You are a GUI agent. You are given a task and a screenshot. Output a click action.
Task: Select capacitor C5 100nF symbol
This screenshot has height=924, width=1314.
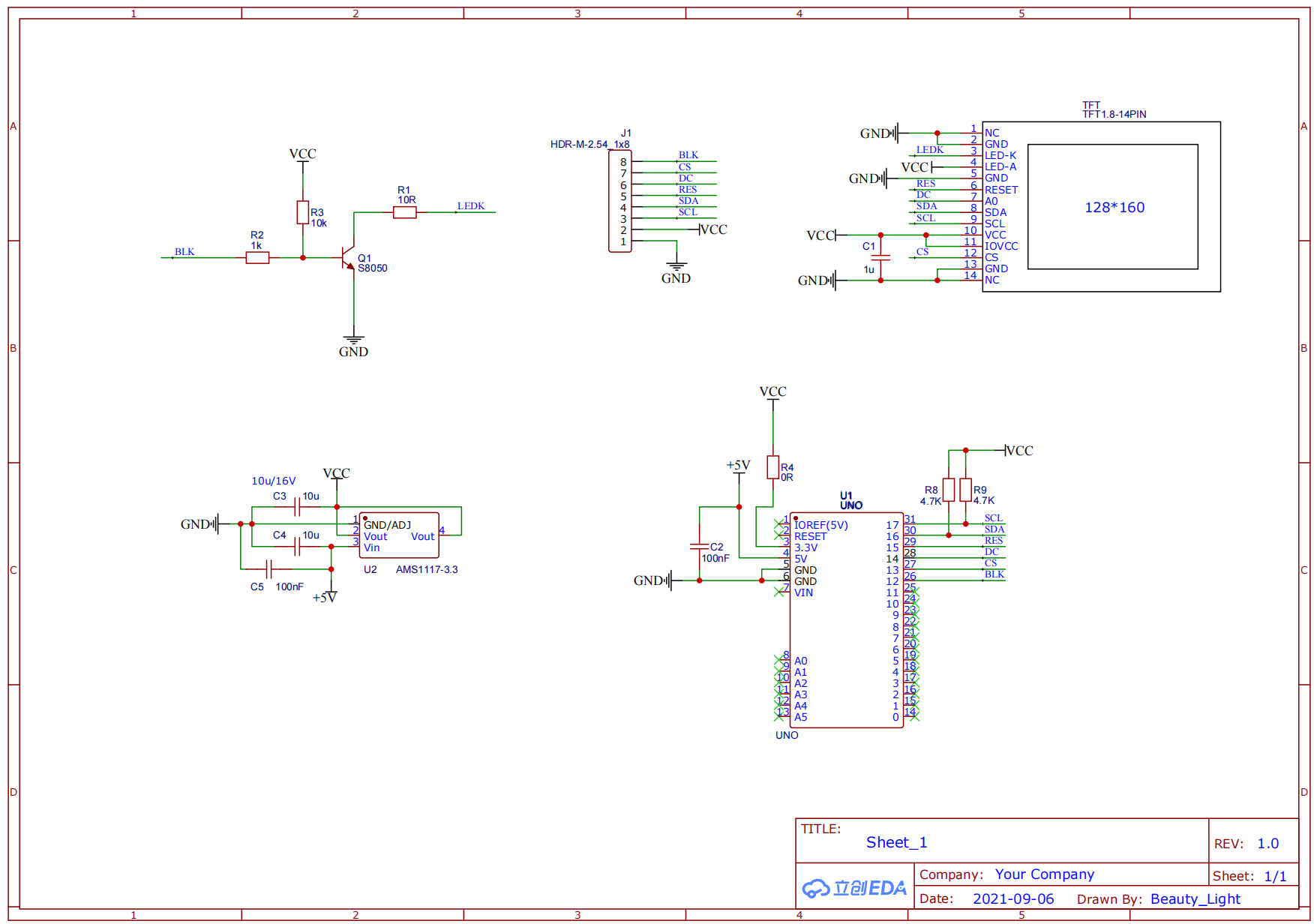[x=269, y=568]
